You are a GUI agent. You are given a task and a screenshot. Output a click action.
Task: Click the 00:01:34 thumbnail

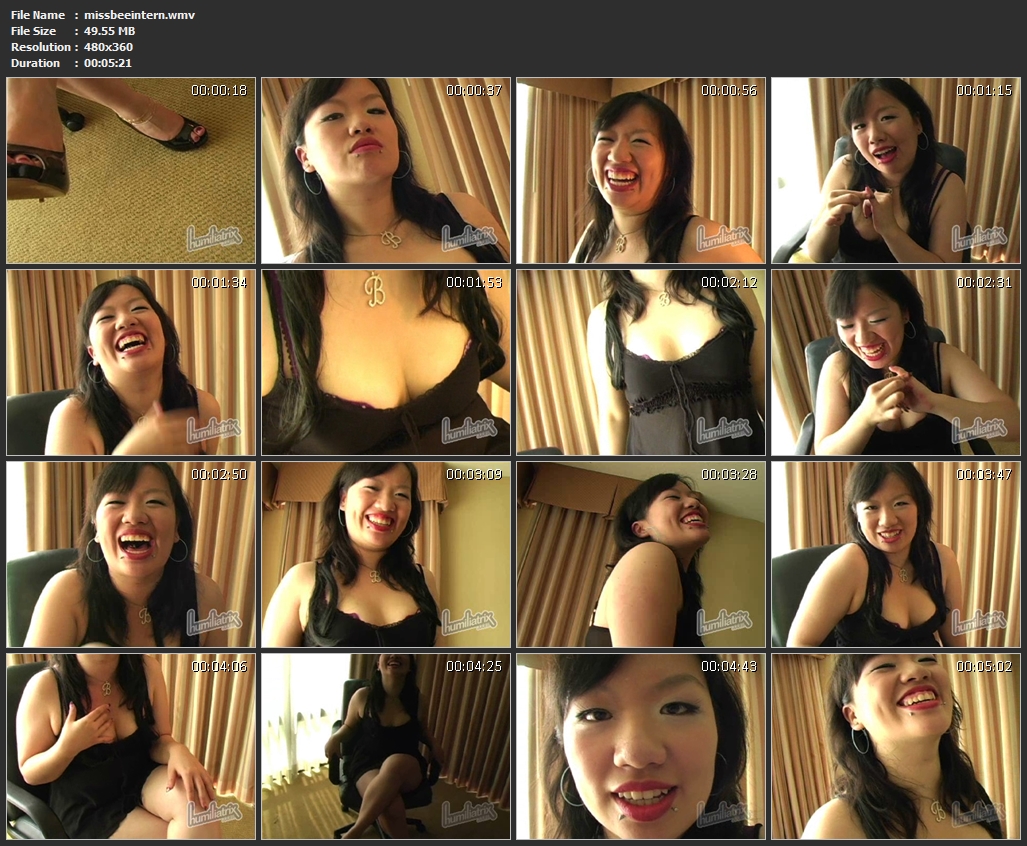click(x=131, y=363)
